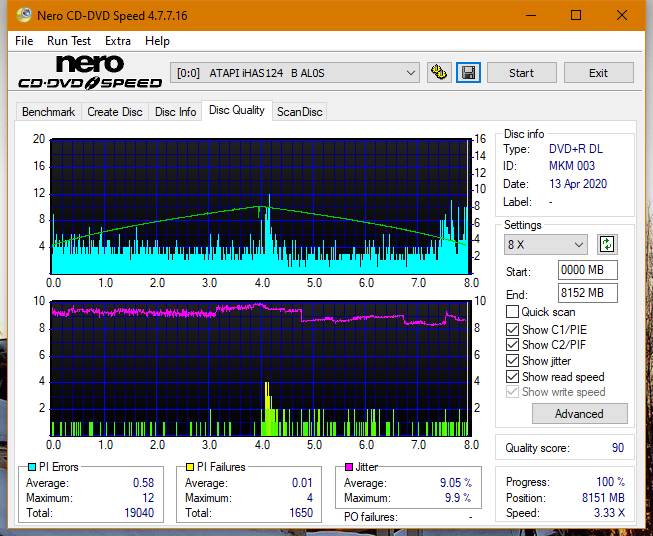Image resolution: width=653 pixels, height=536 pixels.
Task: Click the cyan PI Errors legend swatch
Action: point(31,467)
